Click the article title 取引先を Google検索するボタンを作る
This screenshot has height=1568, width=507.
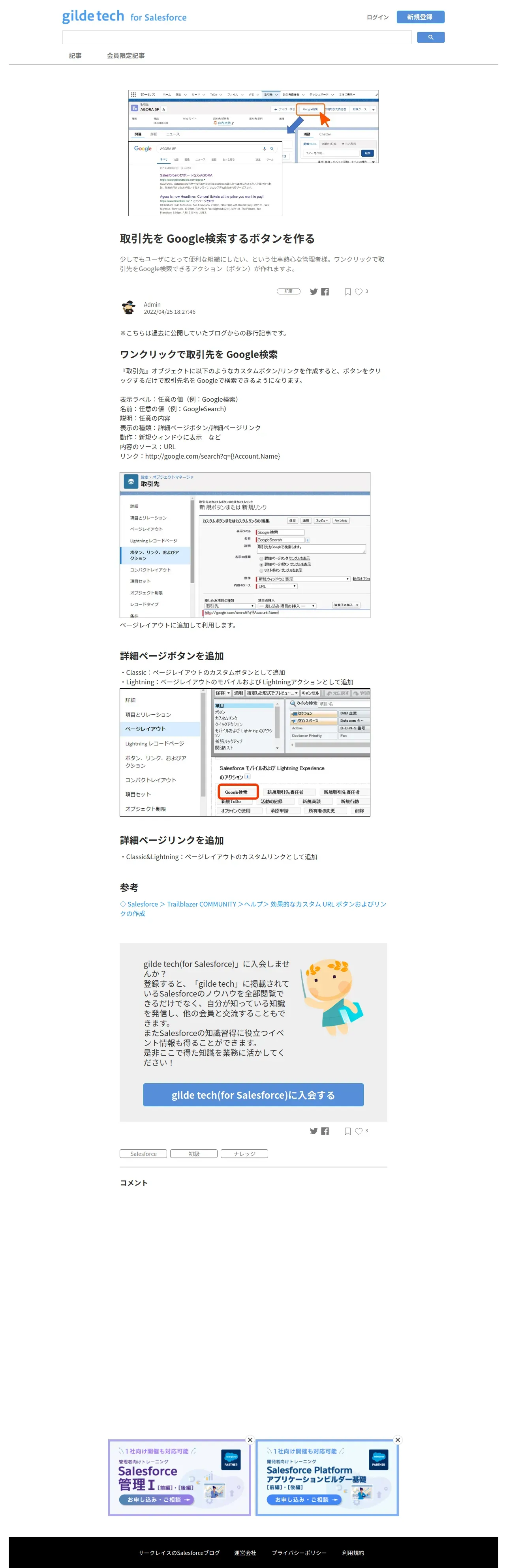(x=217, y=239)
